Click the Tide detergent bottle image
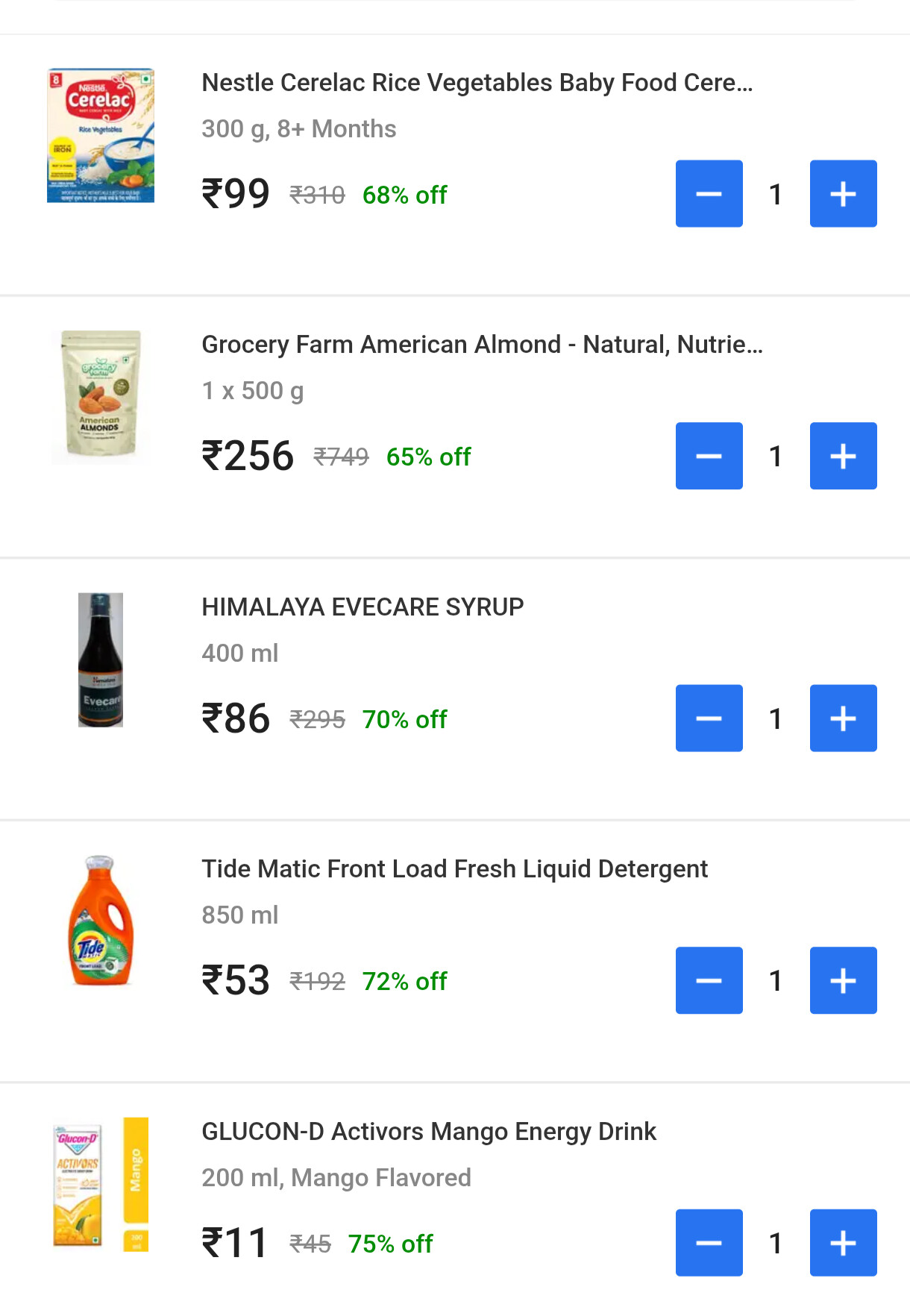Image resolution: width=910 pixels, height=1316 pixels. [101, 921]
